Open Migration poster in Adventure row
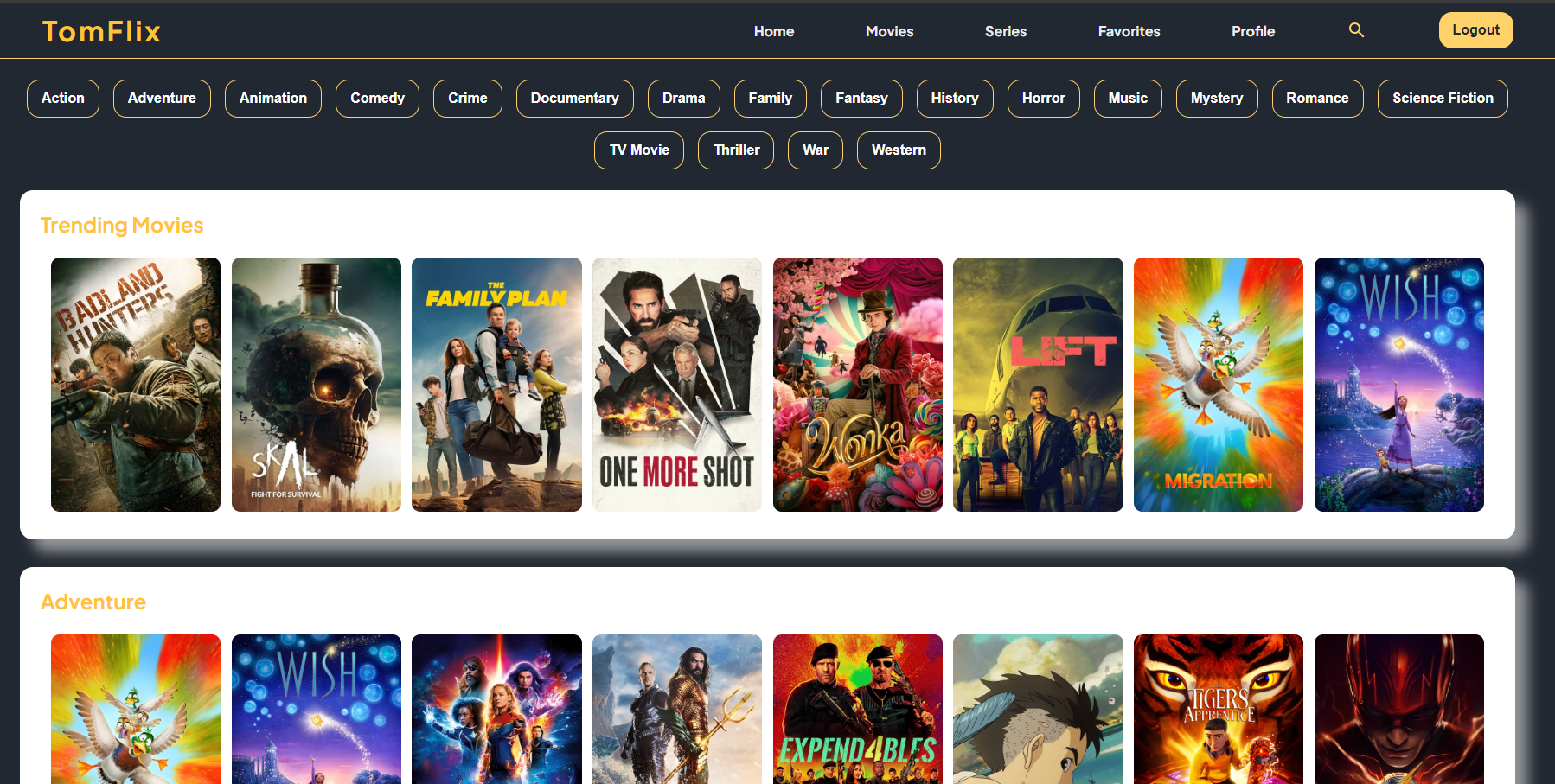This screenshot has height=784, width=1555. [x=136, y=709]
